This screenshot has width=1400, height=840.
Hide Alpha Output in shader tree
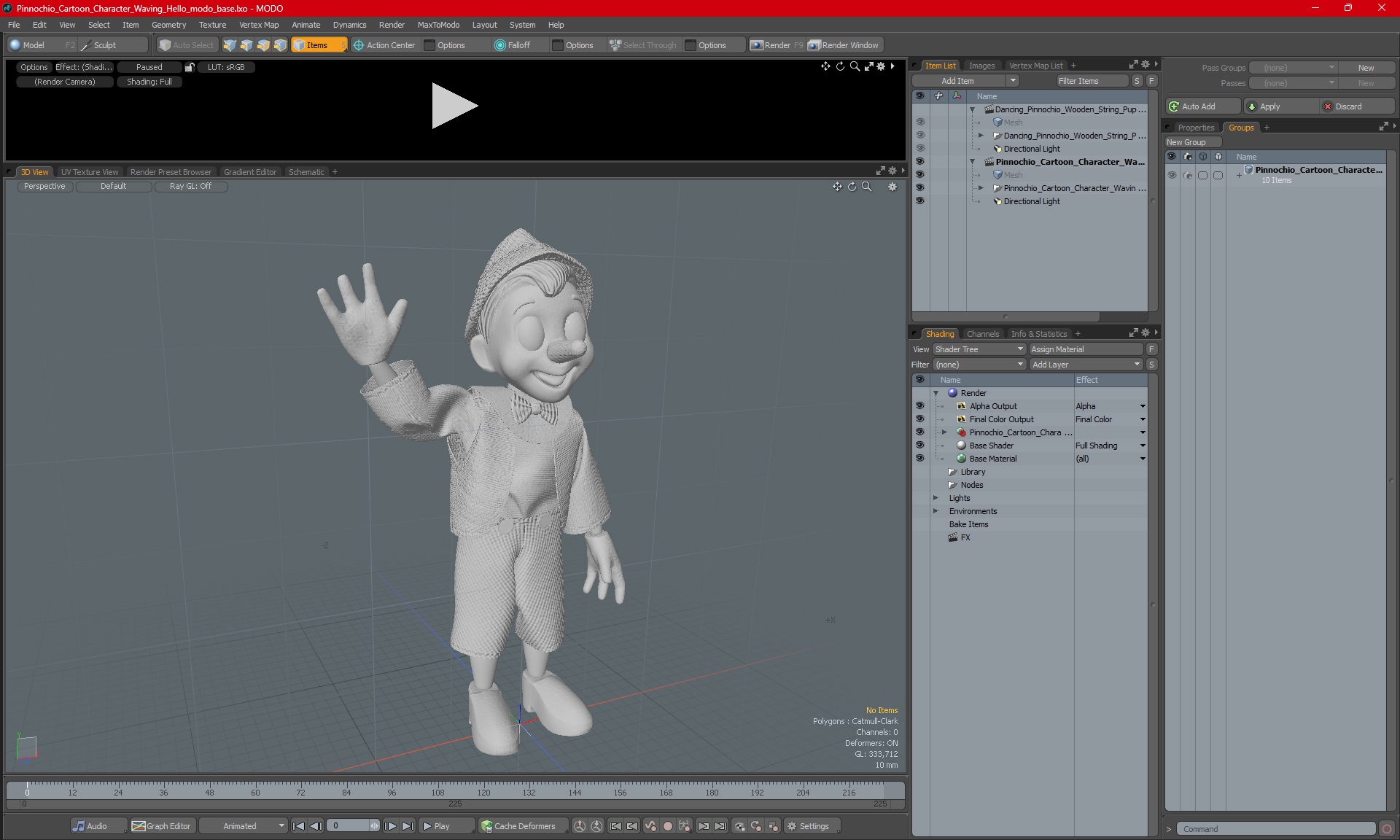pyautogui.click(x=920, y=406)
